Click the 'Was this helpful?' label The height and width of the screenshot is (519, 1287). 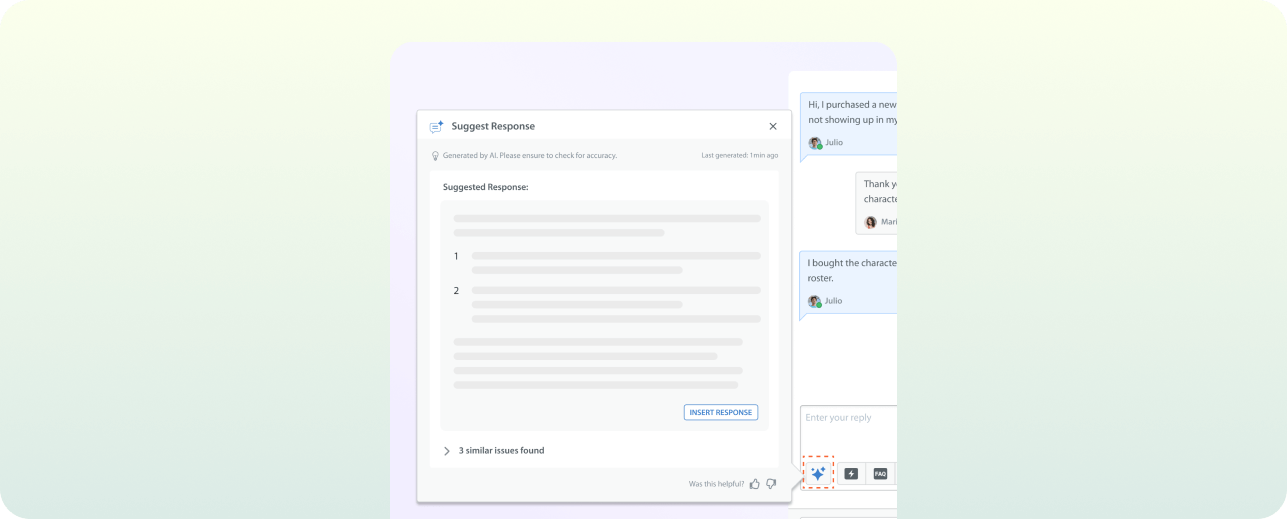716,484
